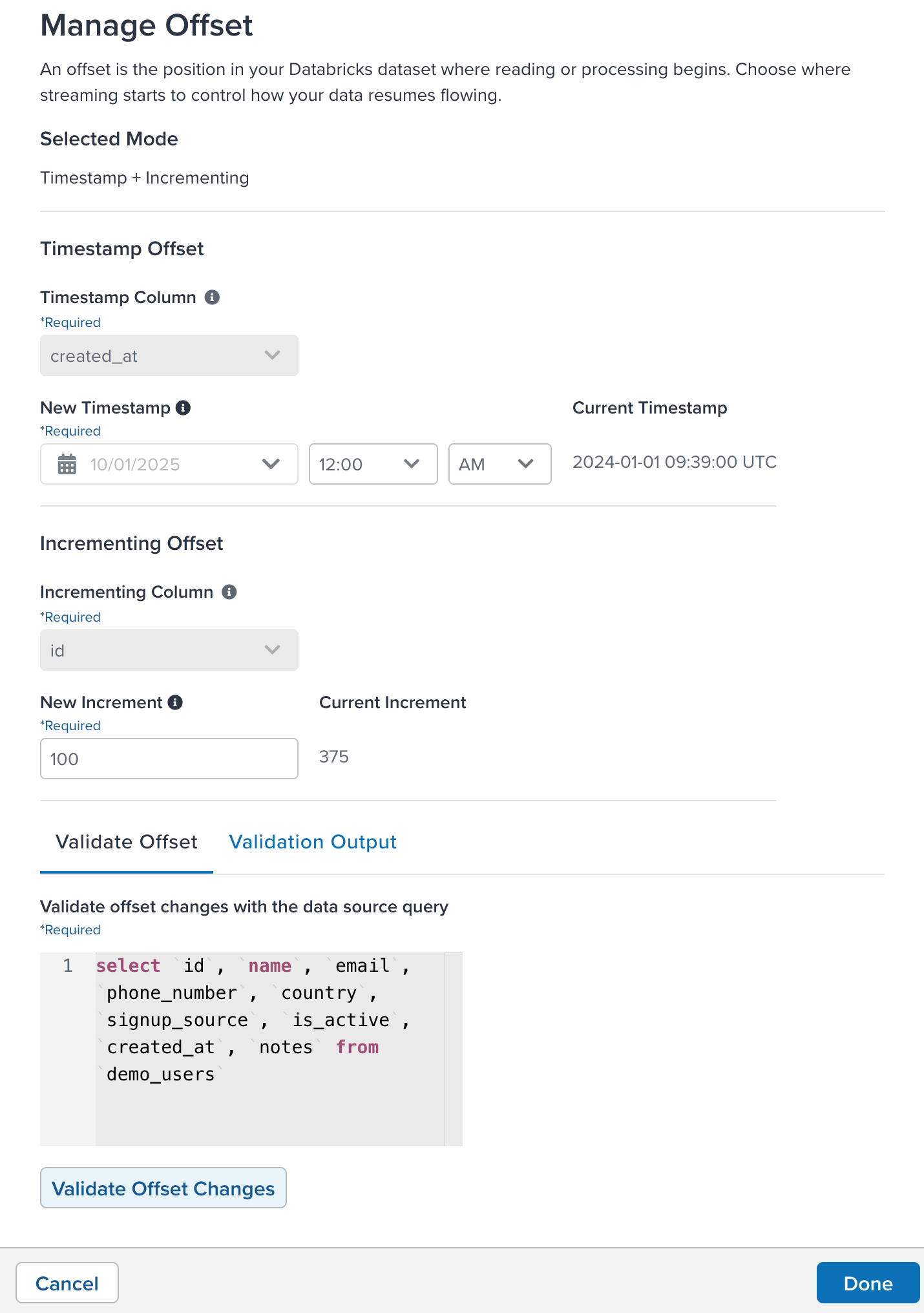Viewport: 924px width, 1313px height.
Task: Open the 12:00 time dropdown
Action: pos(373,464)
